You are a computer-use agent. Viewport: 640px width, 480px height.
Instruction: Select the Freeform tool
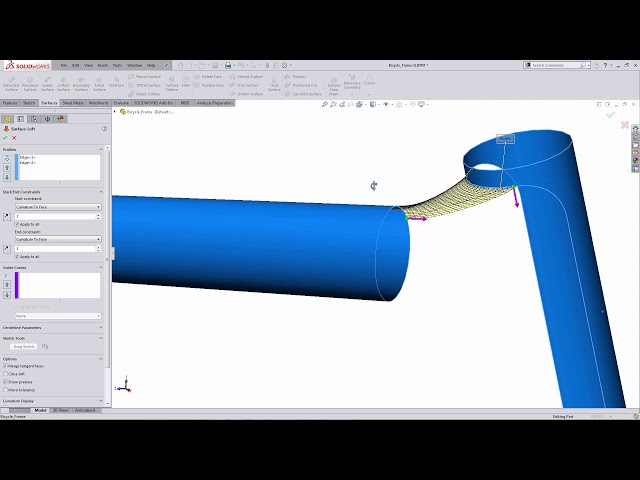[x=116, y=82]
